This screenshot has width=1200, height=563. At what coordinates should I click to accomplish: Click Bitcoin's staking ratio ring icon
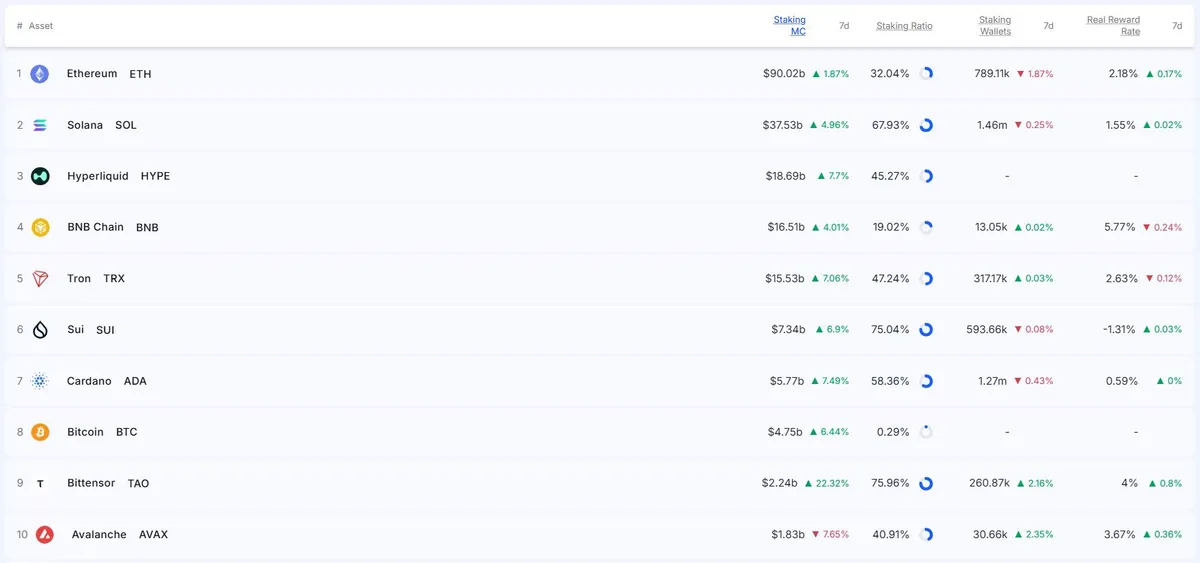(x=926, y=432)
